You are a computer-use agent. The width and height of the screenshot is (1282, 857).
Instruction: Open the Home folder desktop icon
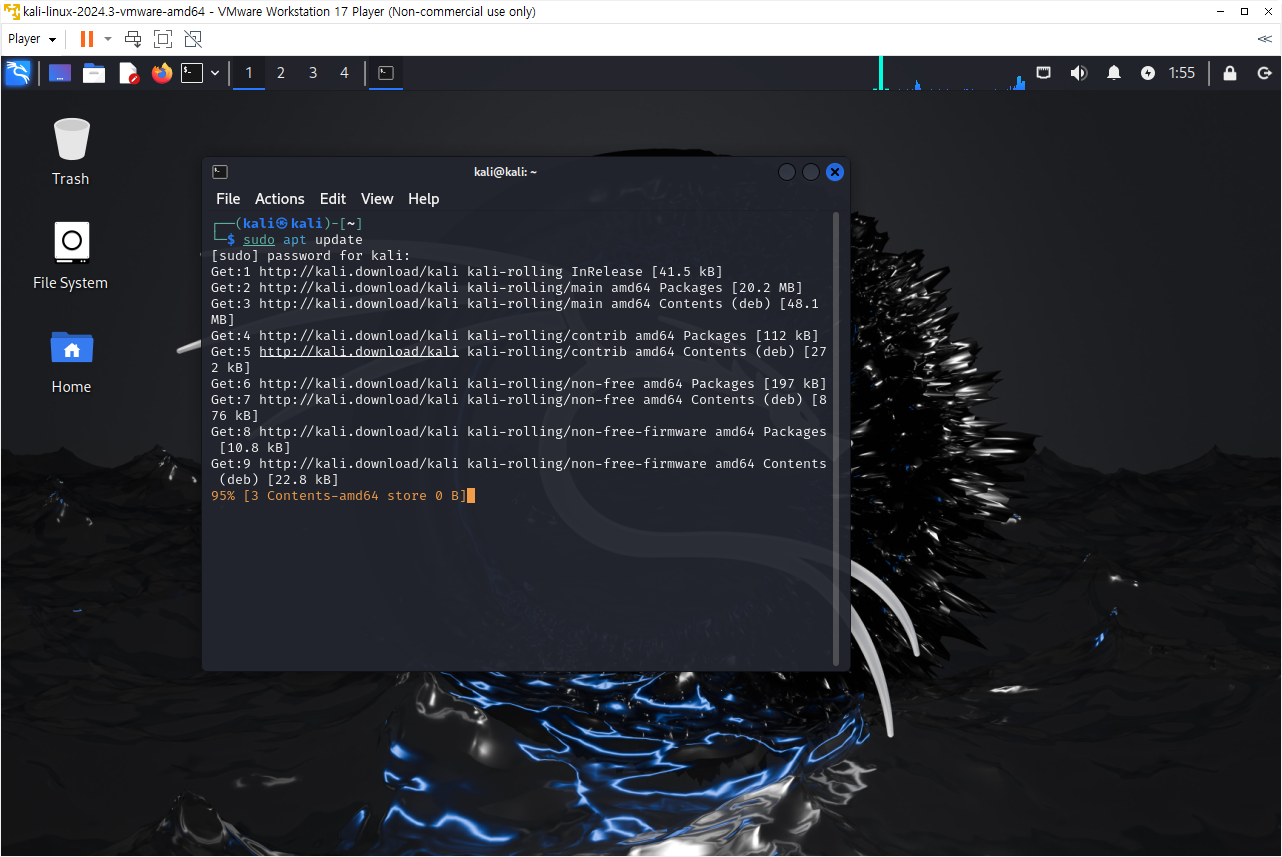[71, 360]
